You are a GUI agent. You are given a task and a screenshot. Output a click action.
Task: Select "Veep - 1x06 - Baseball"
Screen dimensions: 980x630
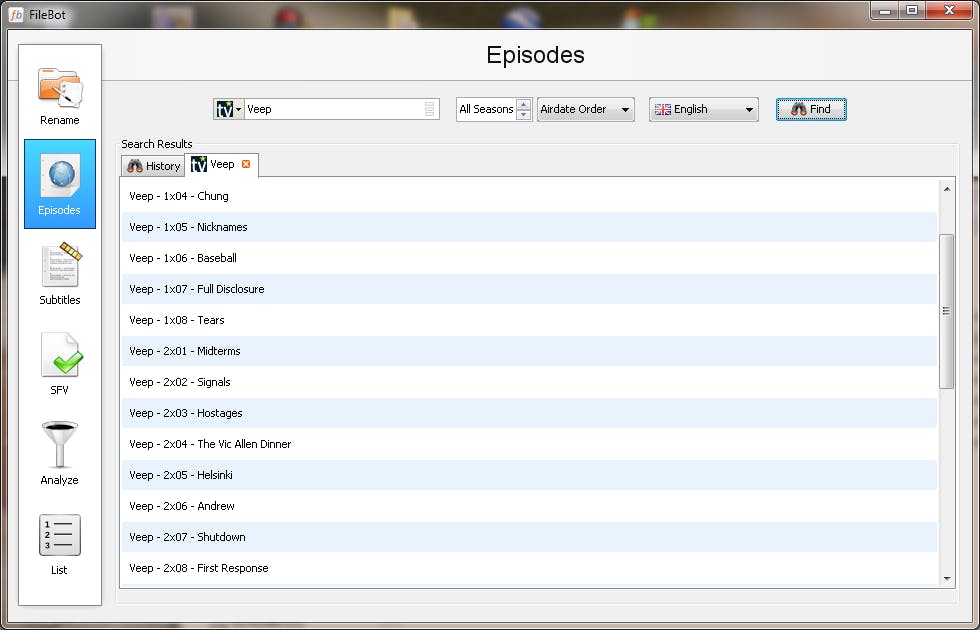point(529,258)
